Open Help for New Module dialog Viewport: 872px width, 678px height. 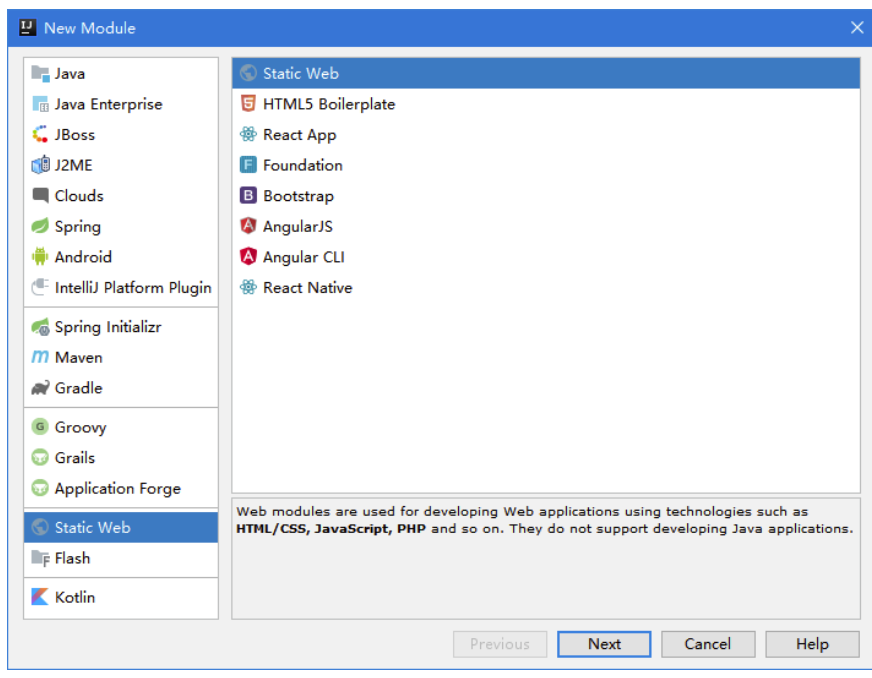pyautogui.click(x=812, y=644)
